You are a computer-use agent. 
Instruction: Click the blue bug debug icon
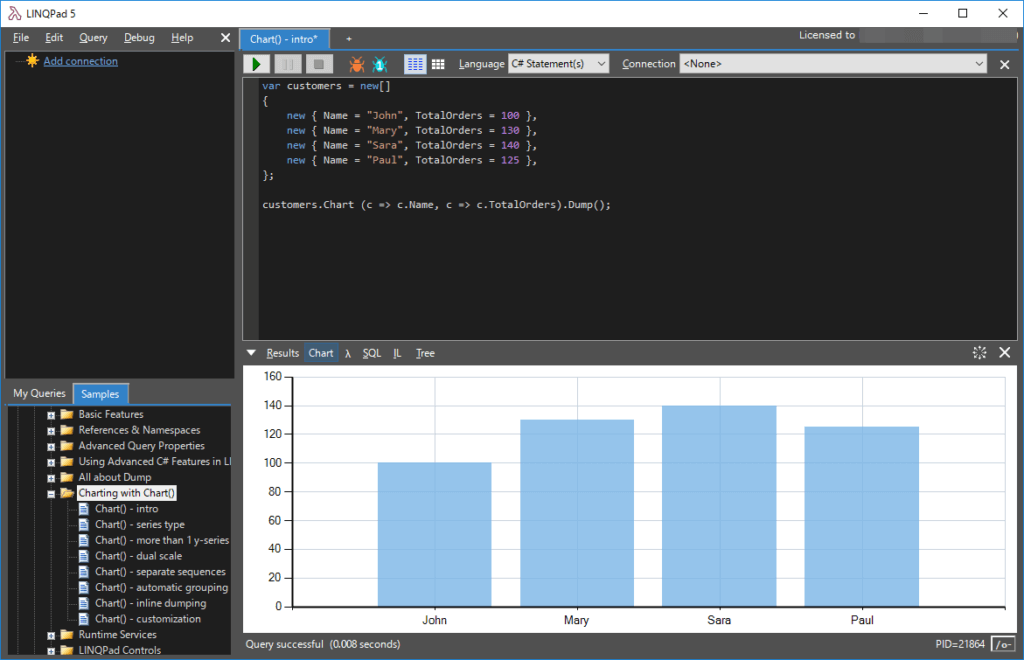pyautogui.click(x=380, y=64)
